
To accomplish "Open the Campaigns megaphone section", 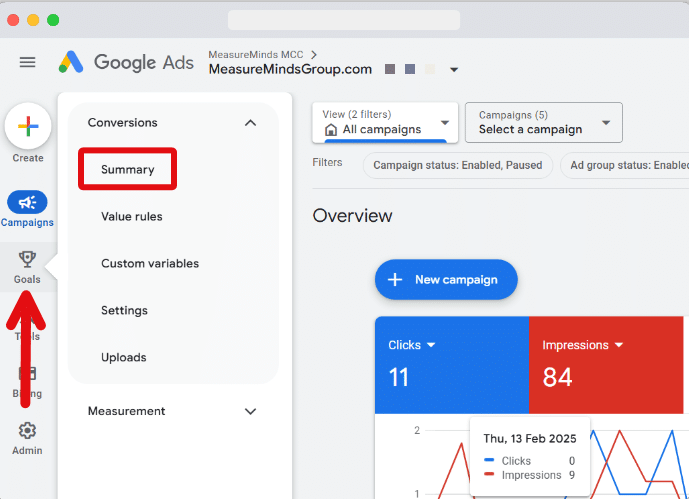I will 27,209.
